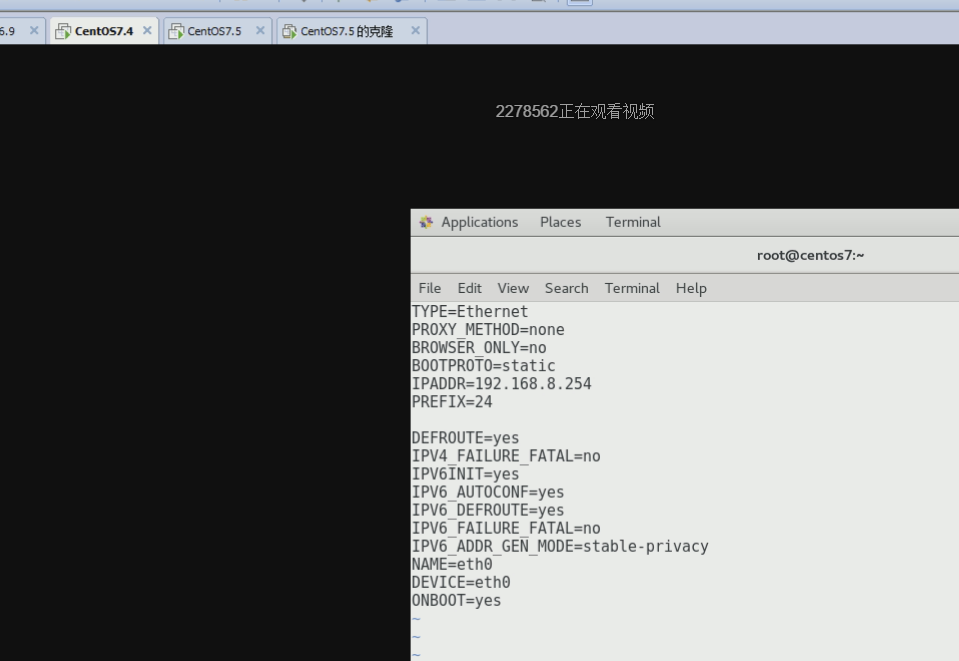Viewport: 959px width, 661px height.
Task: Open the GNOME Applications menu
Action: (x=480, y=223)
